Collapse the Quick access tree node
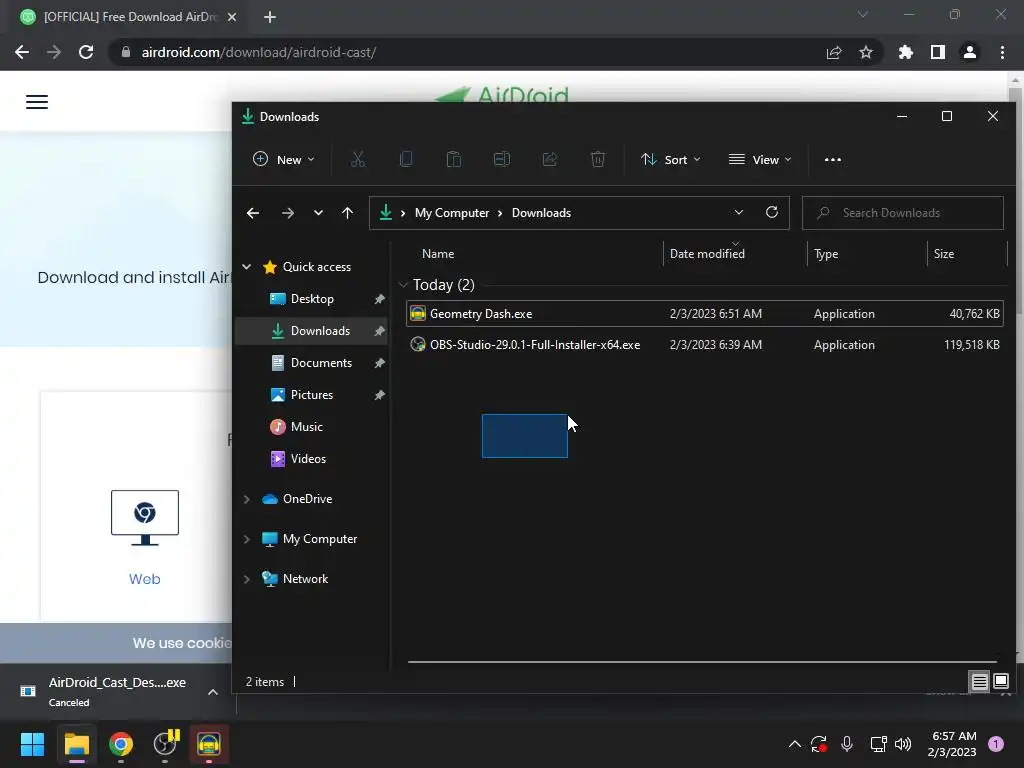The width and height of the screenshot is (1024, 768). tap(247, 266)
